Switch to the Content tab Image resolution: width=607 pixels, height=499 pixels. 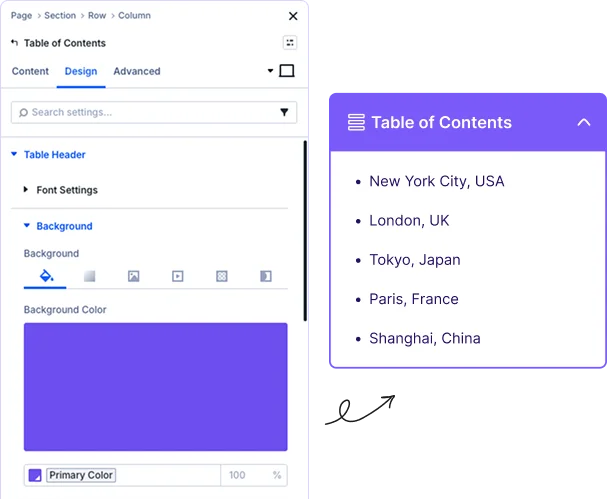point(30,72)
